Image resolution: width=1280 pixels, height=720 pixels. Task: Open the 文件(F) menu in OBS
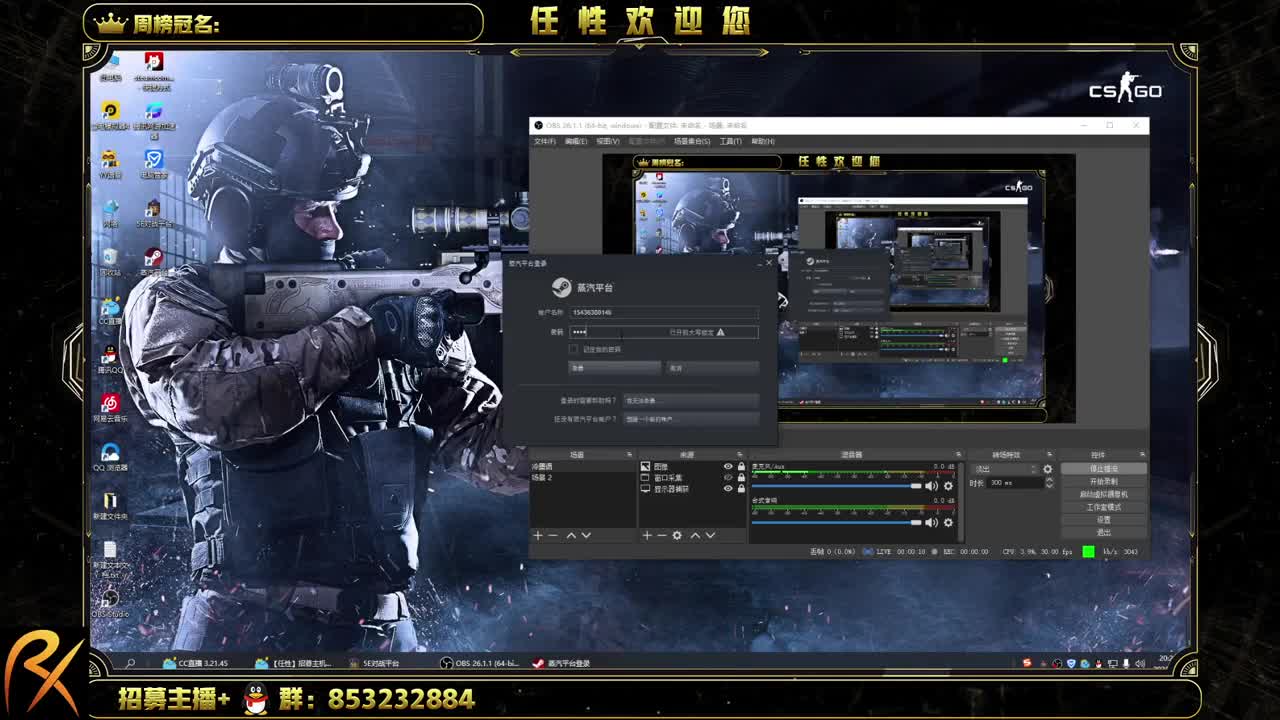544,141
